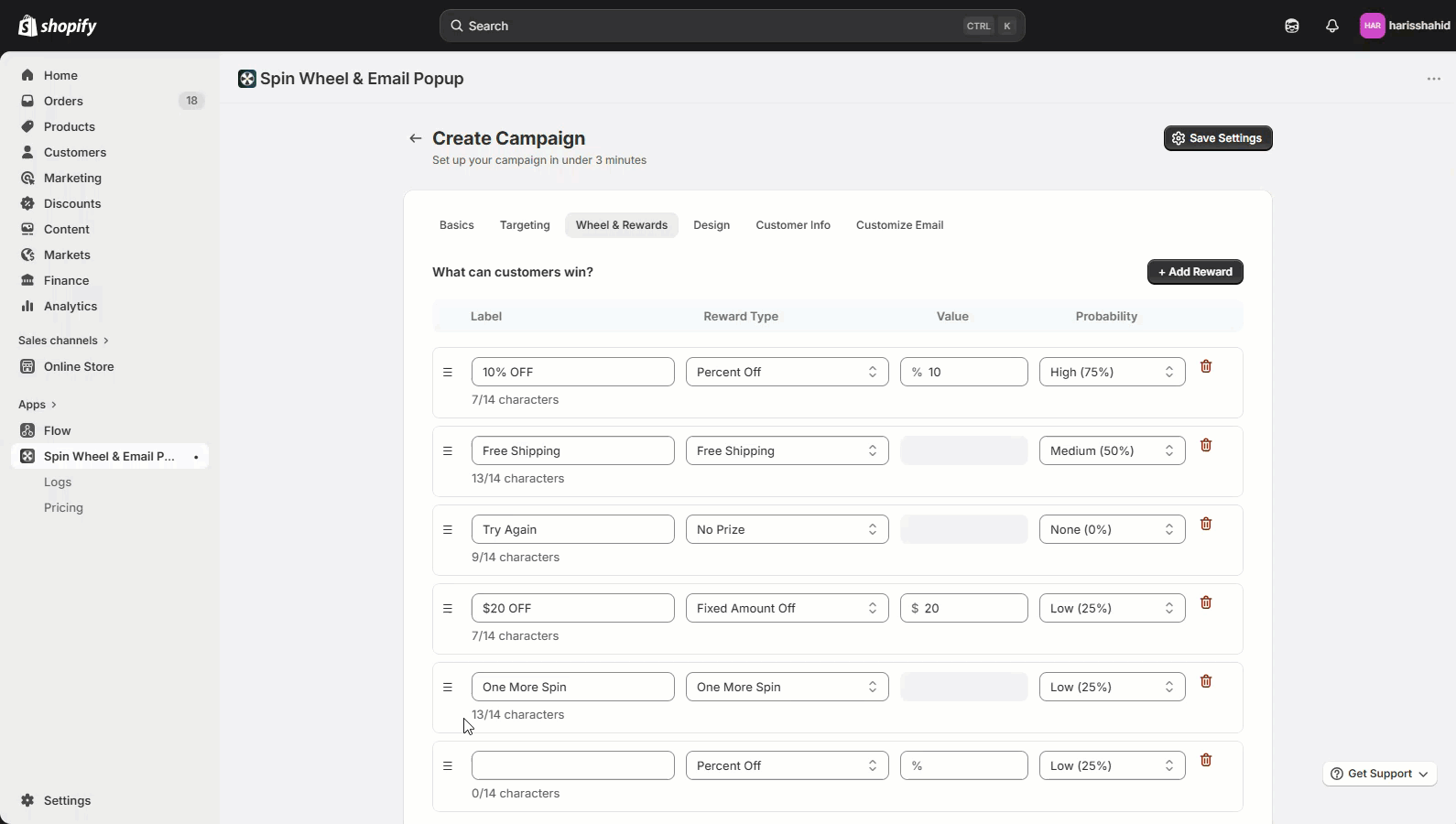This screenshot has height=824, width=1456.
Task: Open Marketing in sidebar
Action: pos(110,178)
